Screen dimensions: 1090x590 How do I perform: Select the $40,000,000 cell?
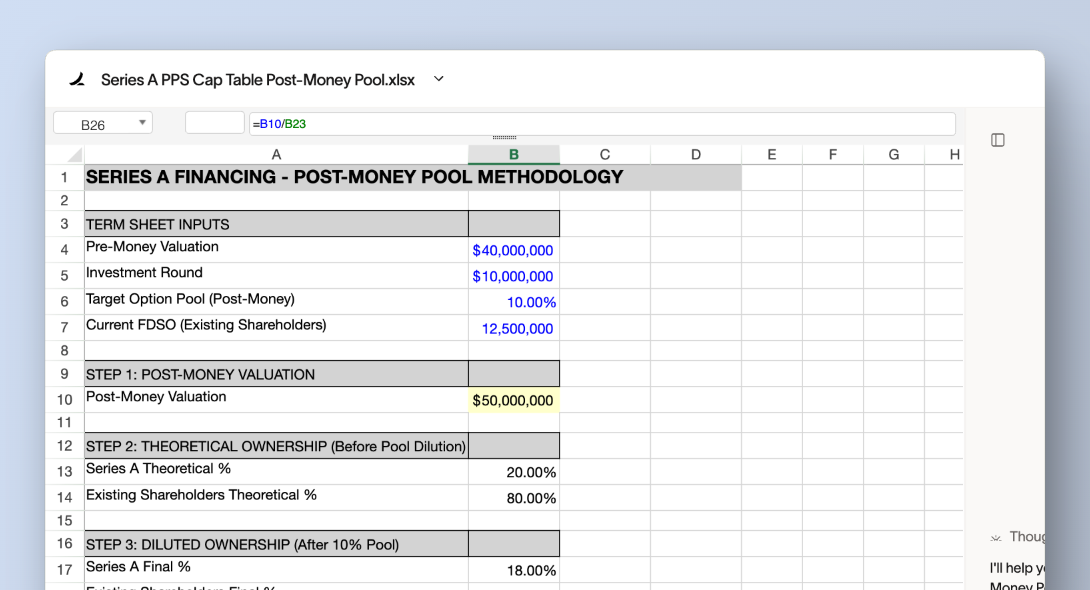[x=514, y=249]
